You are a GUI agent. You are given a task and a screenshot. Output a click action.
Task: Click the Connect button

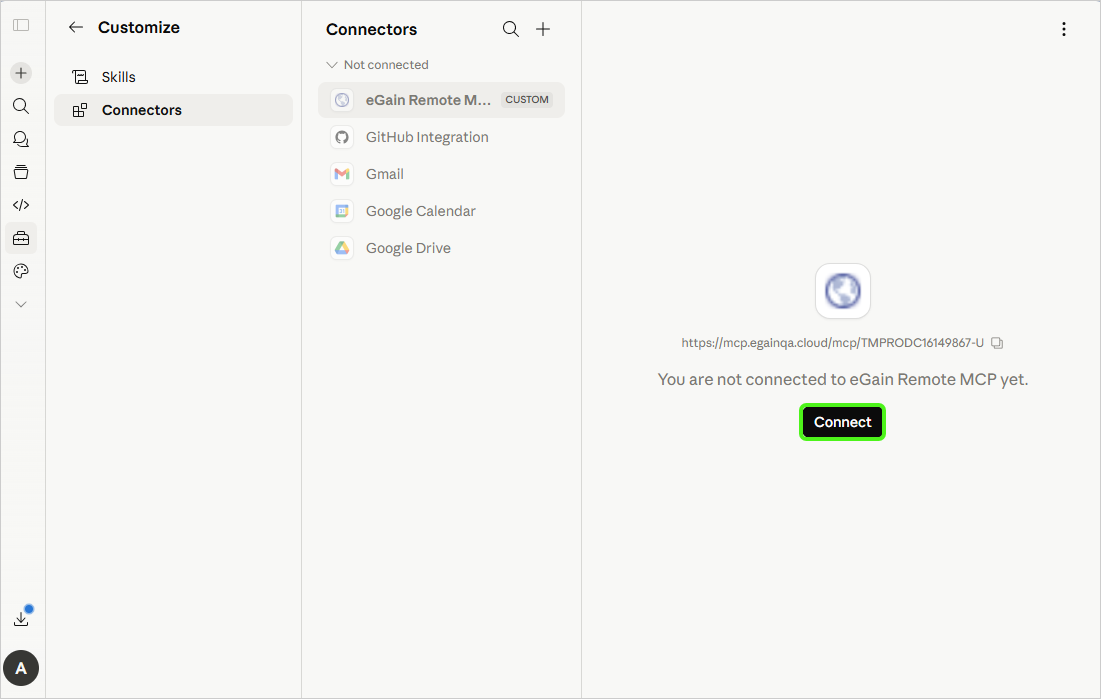843,422
